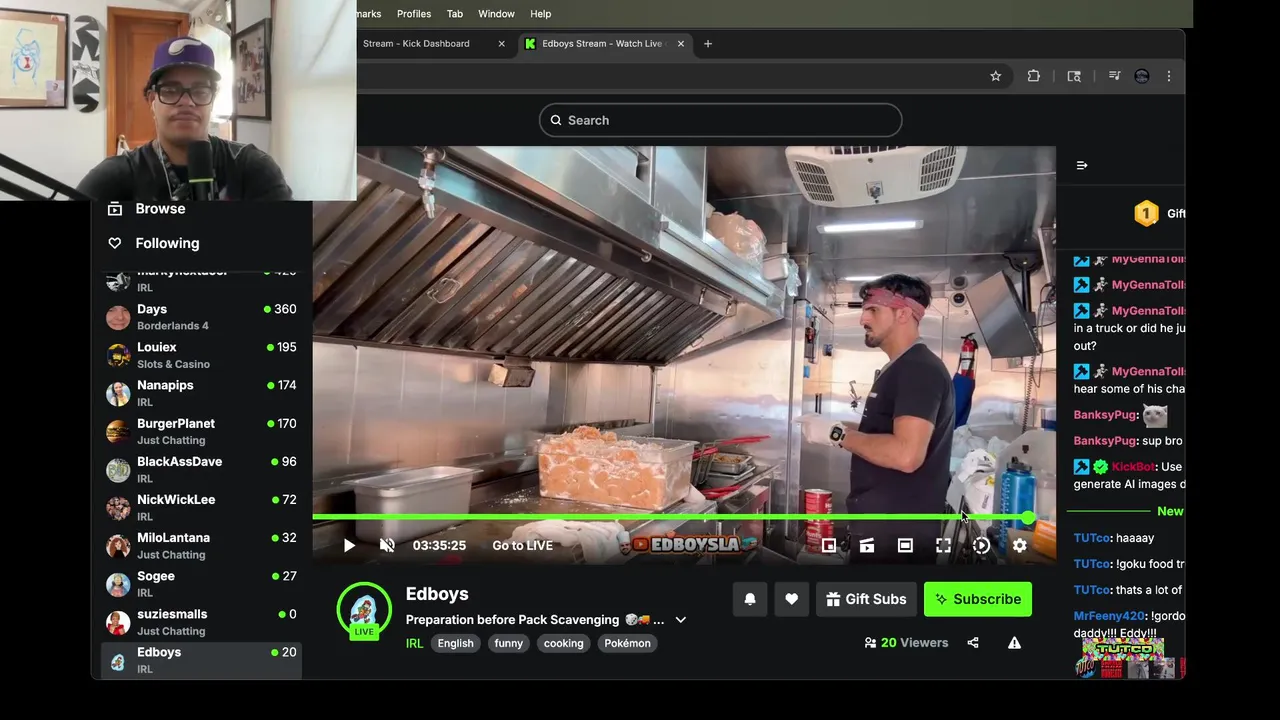The width and height of the screenshot is (1280, 720).
Task: Jump to live with Go to LIVE
Action: click(x=522, y=545)
